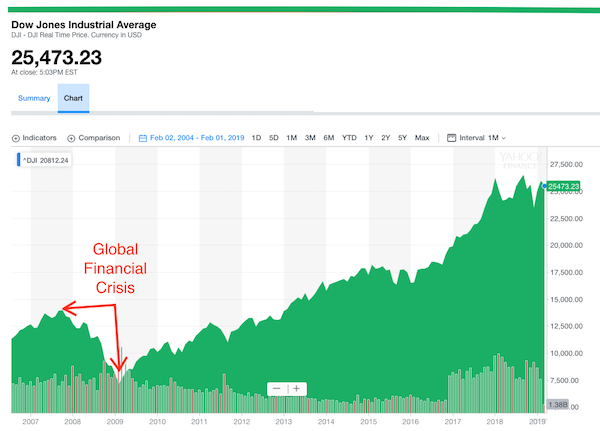
Task: Select the 5D time range
Action: click(x=274, y=138)
